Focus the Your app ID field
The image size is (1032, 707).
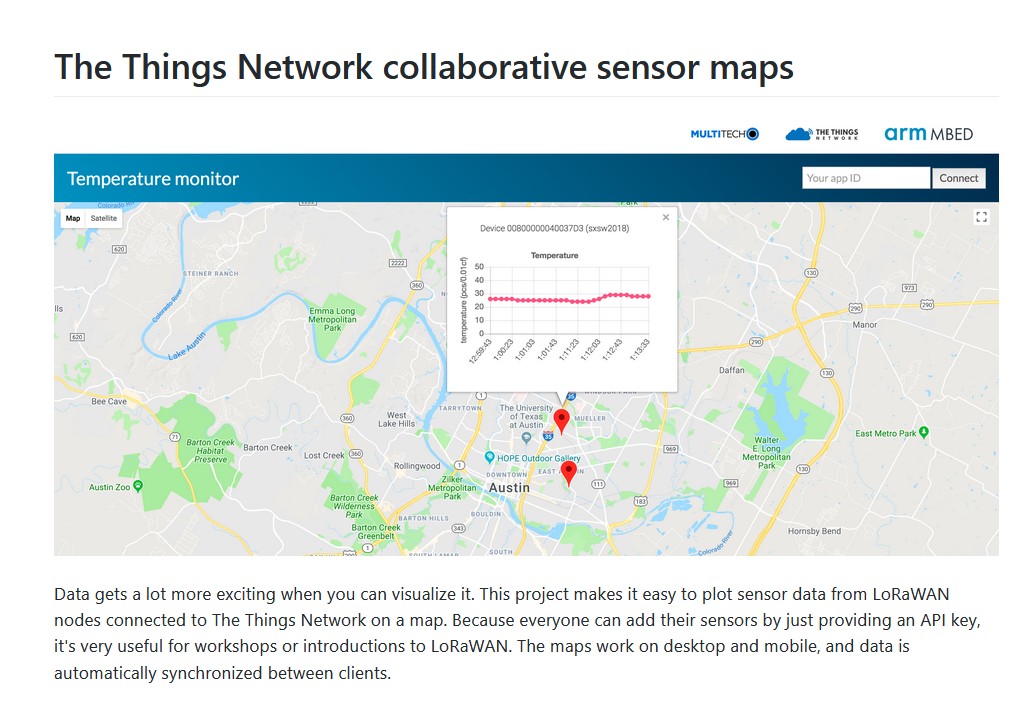865,178
